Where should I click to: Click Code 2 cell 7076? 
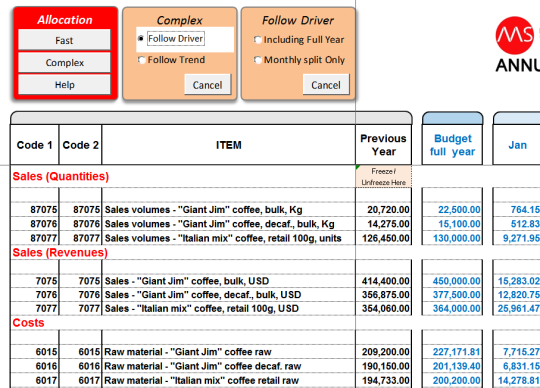tap(80, 295)
